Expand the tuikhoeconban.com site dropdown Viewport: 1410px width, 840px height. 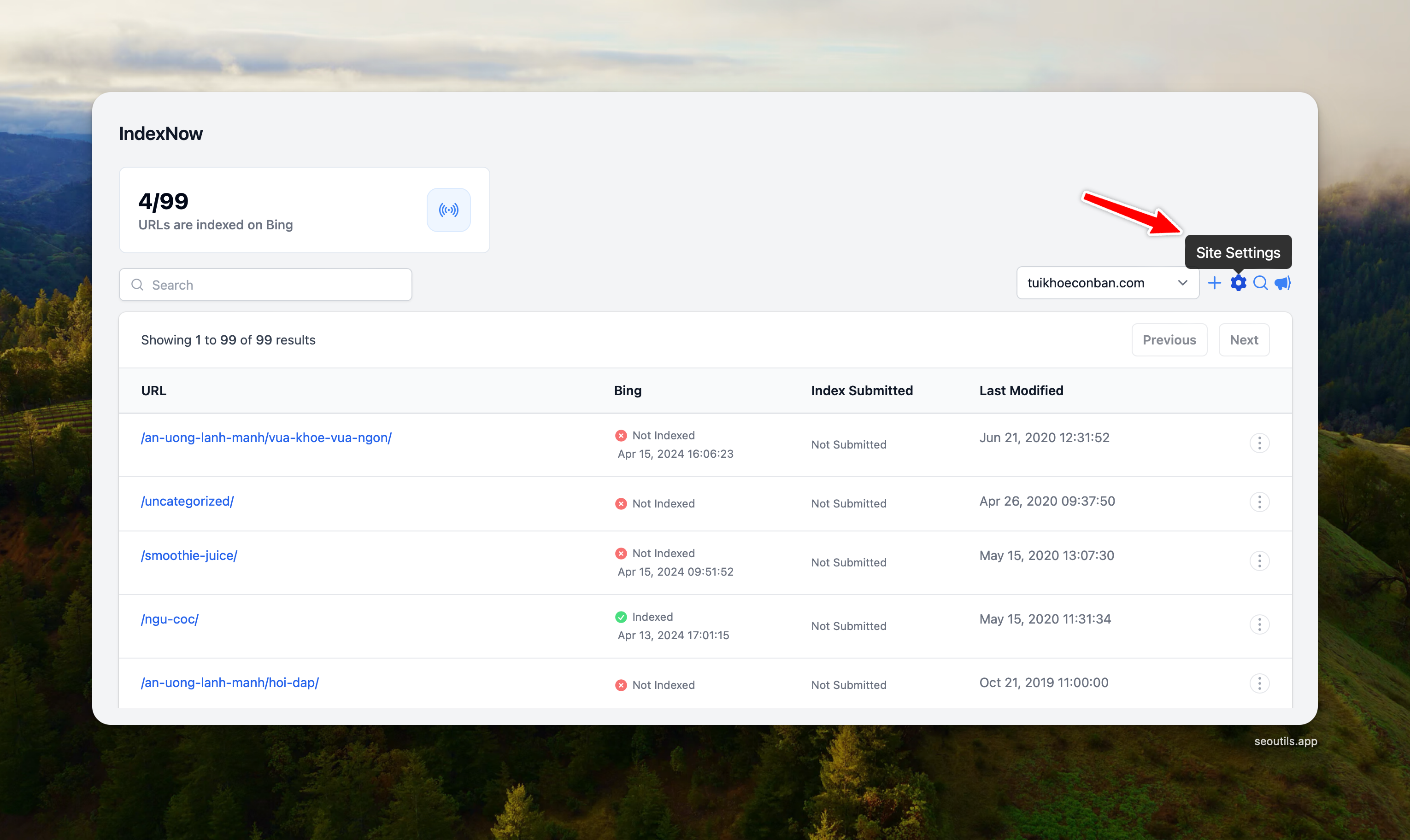tap(1107, 283)
